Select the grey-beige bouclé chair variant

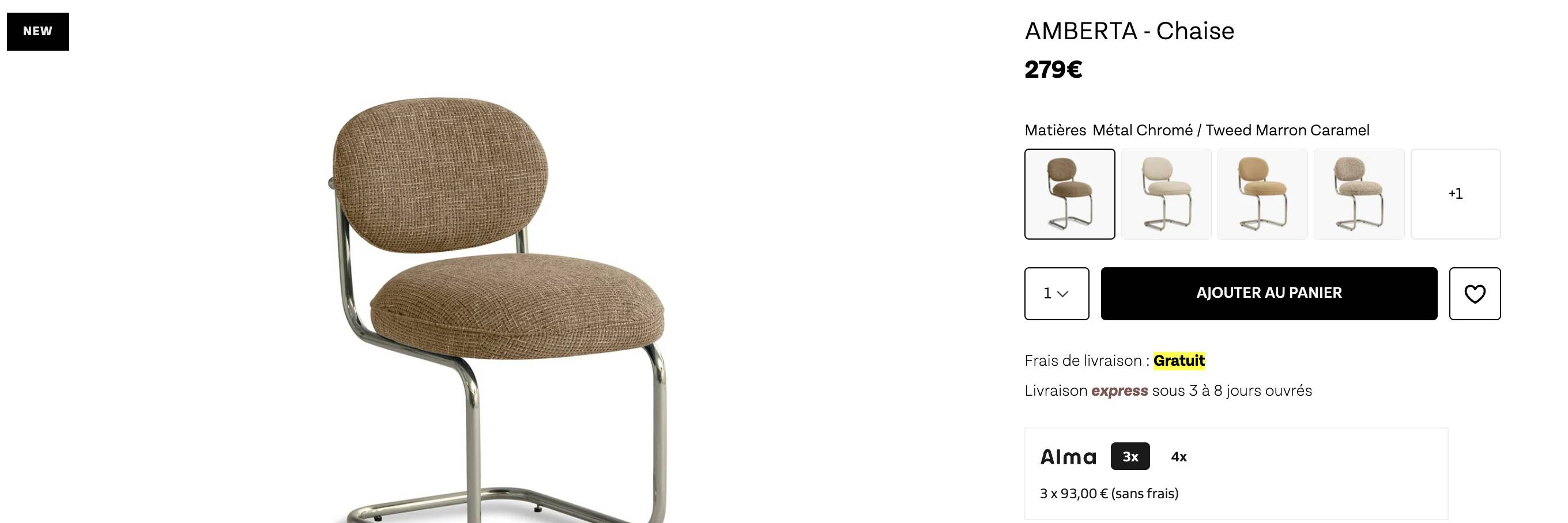tap(1359, 194)
